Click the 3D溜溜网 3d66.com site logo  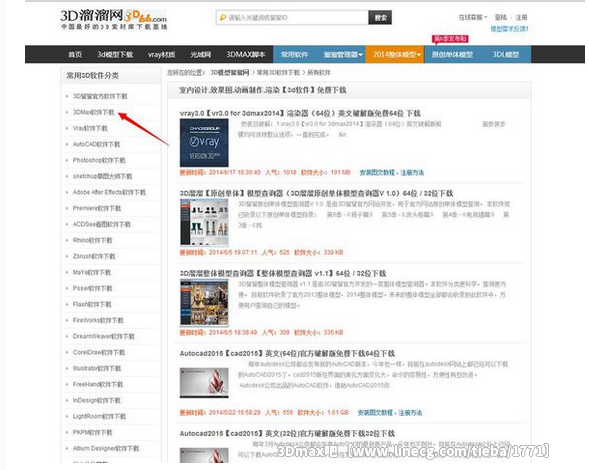pyautogui.click(x=113, y=20)
